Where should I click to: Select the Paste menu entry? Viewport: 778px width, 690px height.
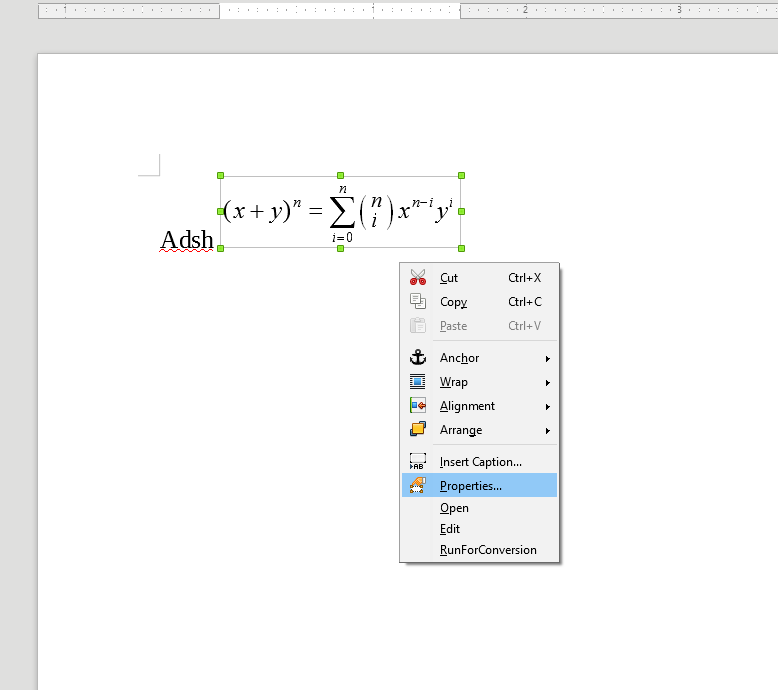point(479,326)
